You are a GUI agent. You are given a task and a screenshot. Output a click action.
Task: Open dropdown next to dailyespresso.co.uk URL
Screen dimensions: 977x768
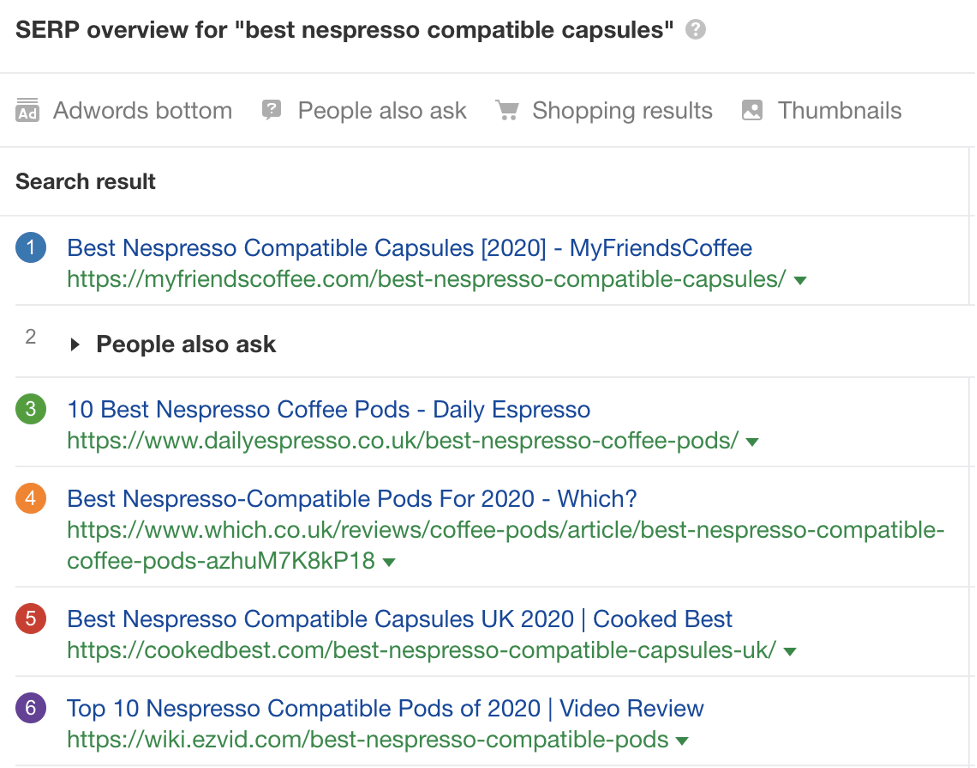pyautogui.click(x=752, y=442)
